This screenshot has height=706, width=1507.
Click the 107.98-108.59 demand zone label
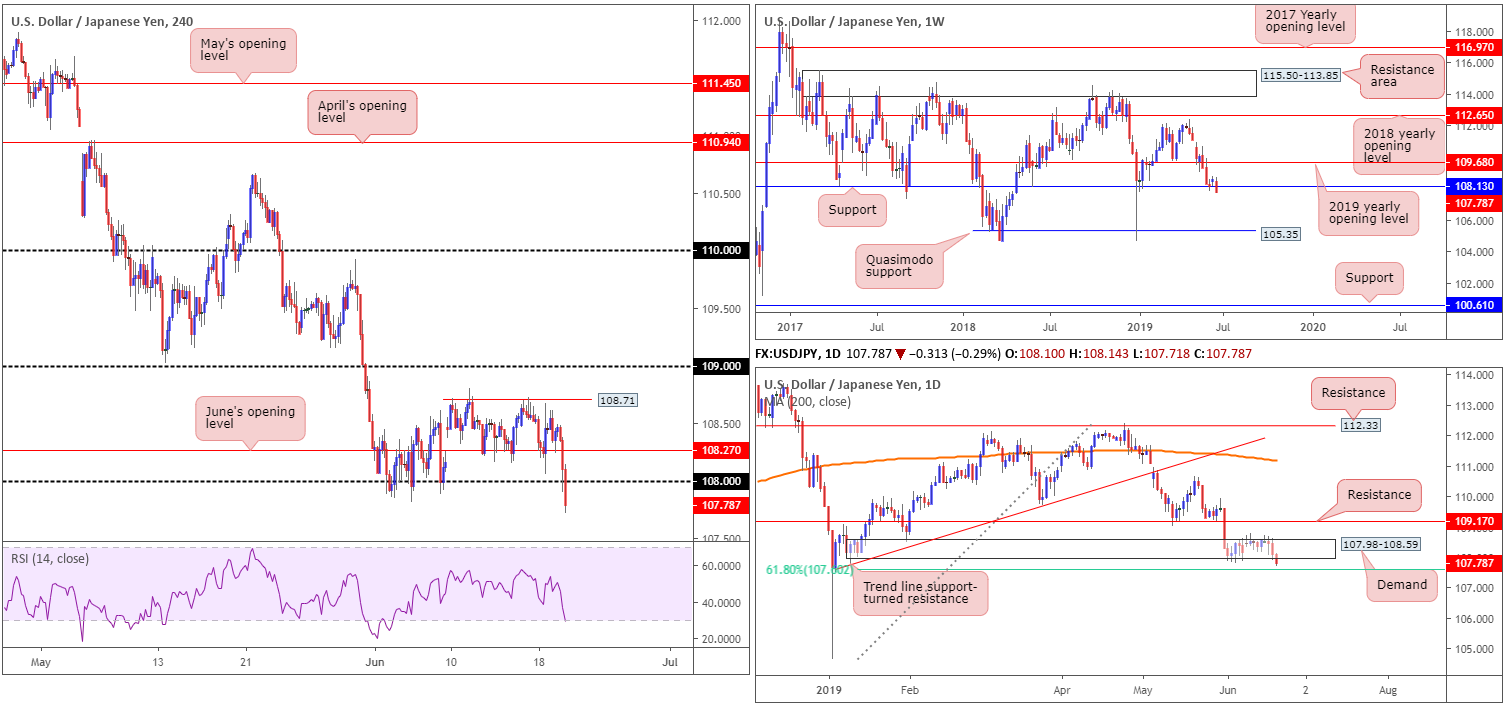tap(1379, 544)
